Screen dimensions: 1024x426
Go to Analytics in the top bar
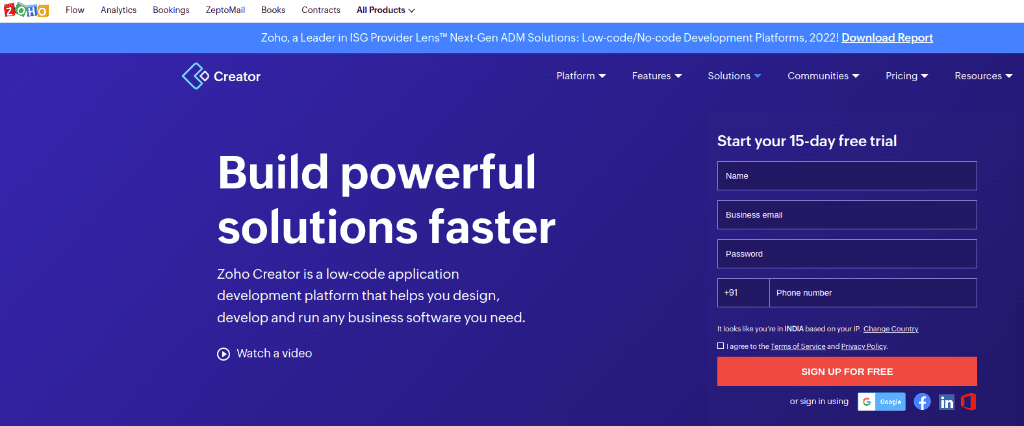pos(118,10)
